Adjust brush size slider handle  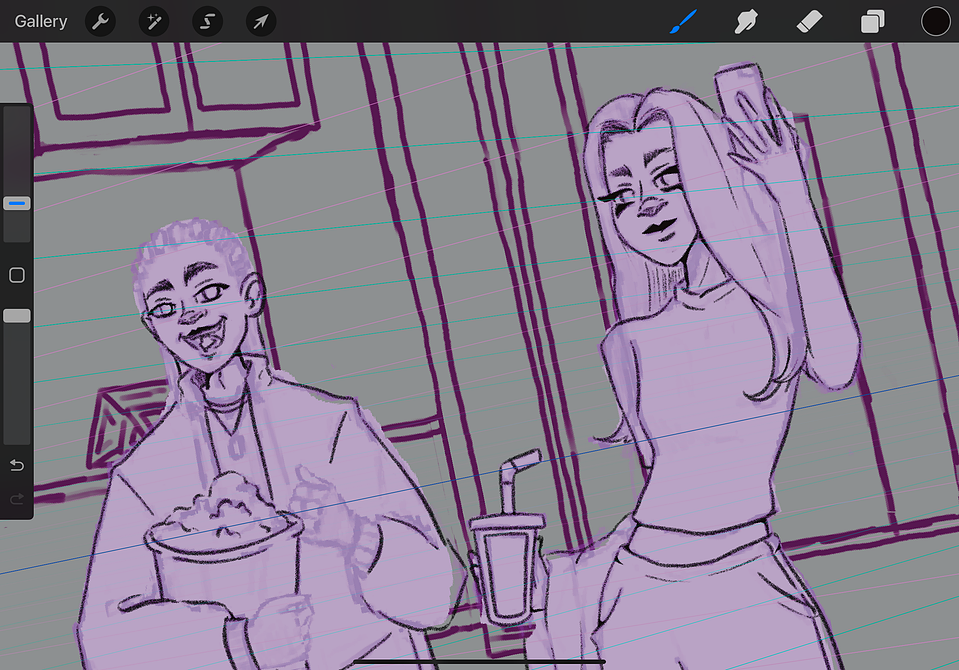(x=17, y=203)
